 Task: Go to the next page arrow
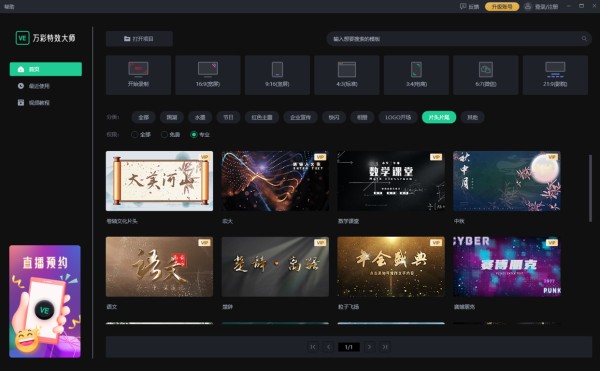click(x=369, y=347)
